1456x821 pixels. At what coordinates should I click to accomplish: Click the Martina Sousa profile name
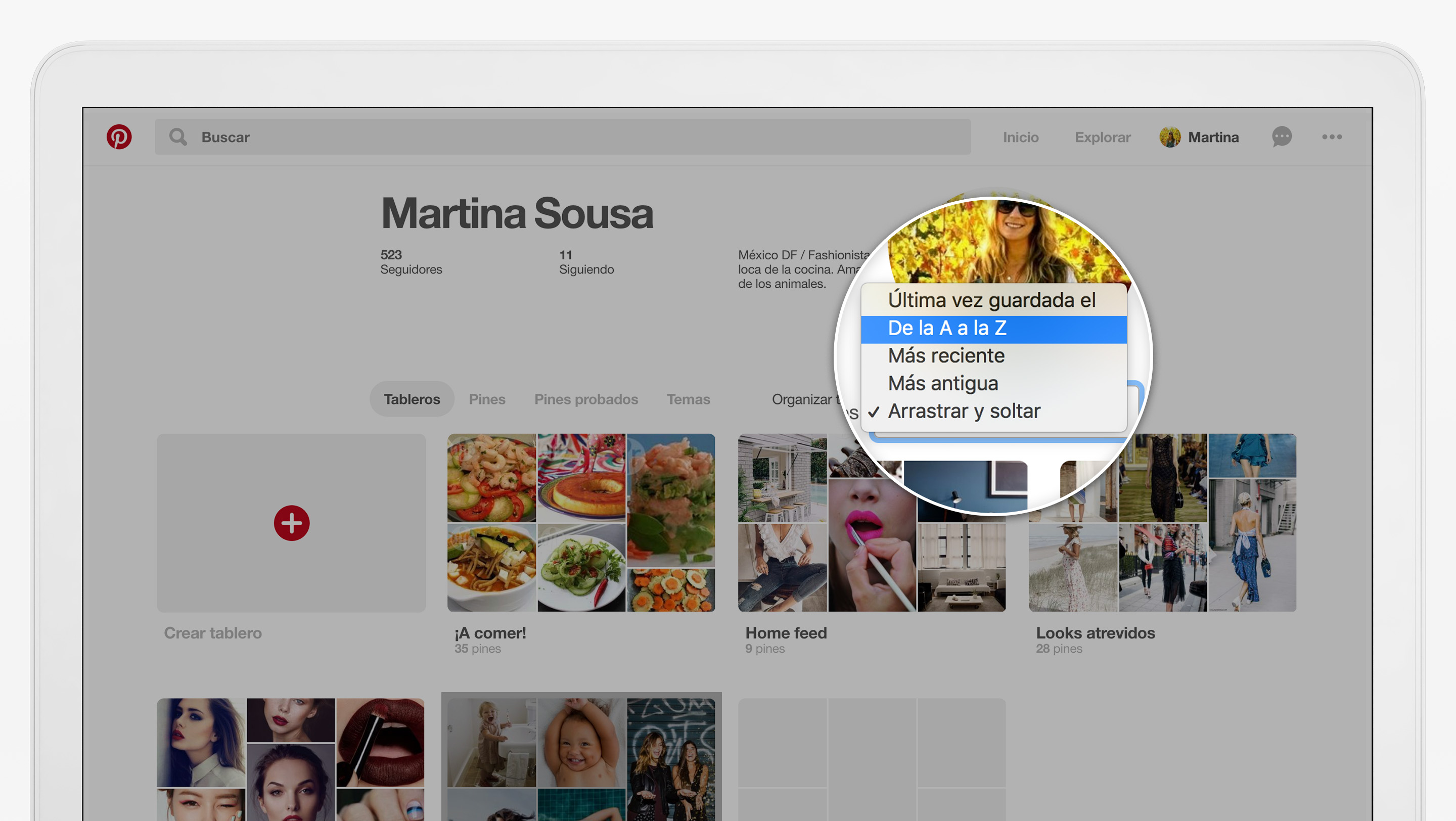coord(517,213)
